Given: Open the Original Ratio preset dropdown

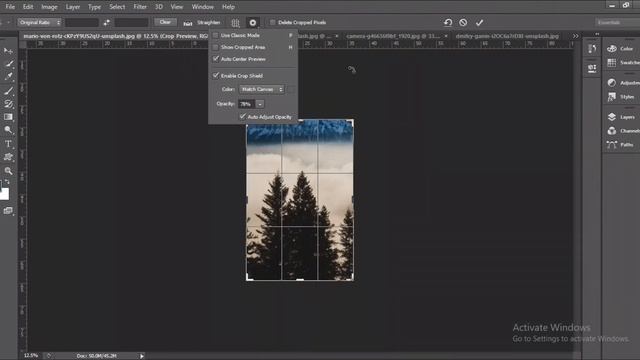Looking at the screenshot, I should (39, 22).
